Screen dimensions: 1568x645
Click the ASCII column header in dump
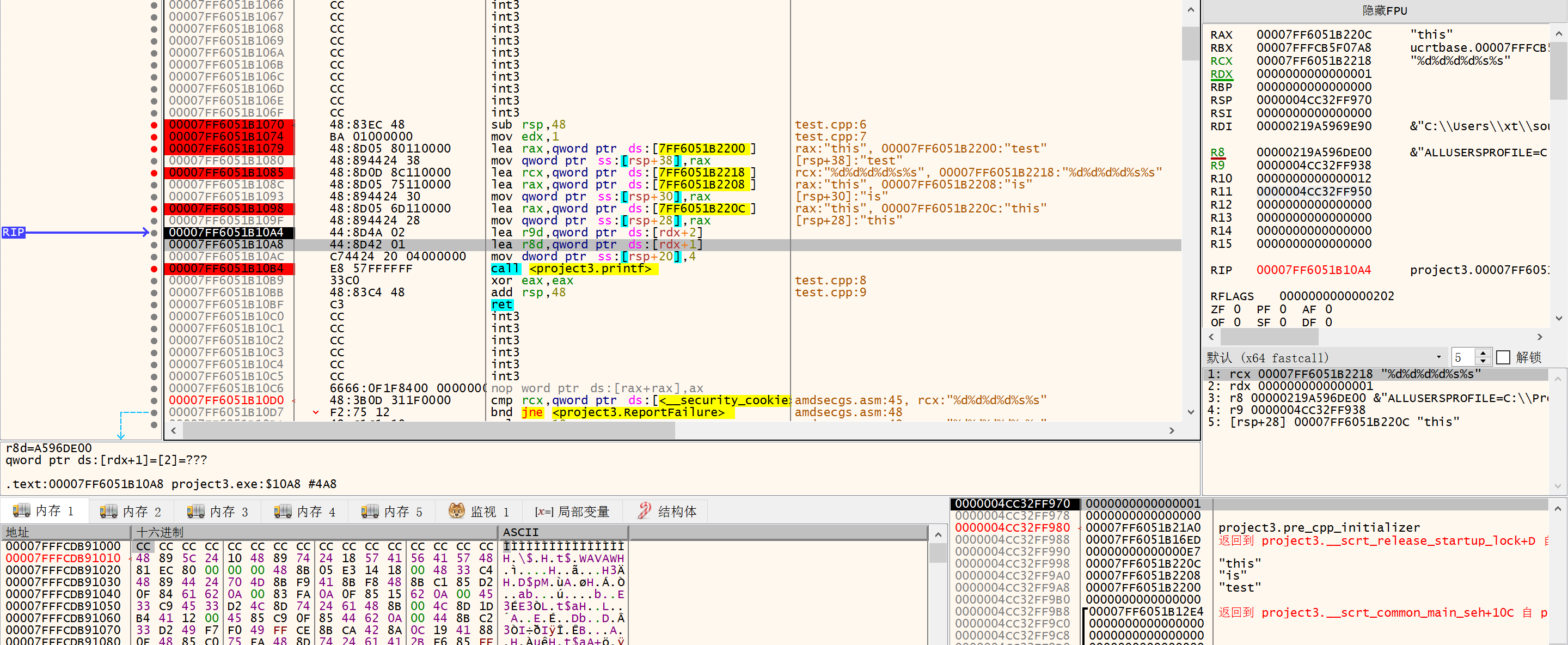pyautogui.click(x=563, y=532)
